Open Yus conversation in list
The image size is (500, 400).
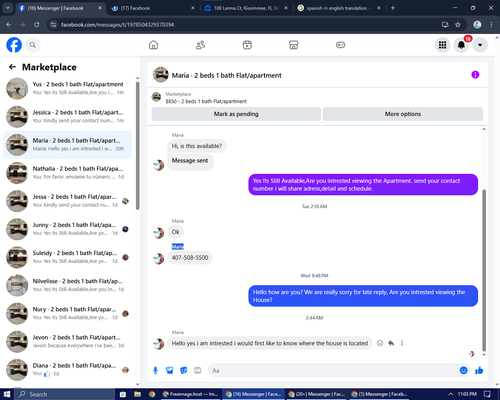(67, 88)
